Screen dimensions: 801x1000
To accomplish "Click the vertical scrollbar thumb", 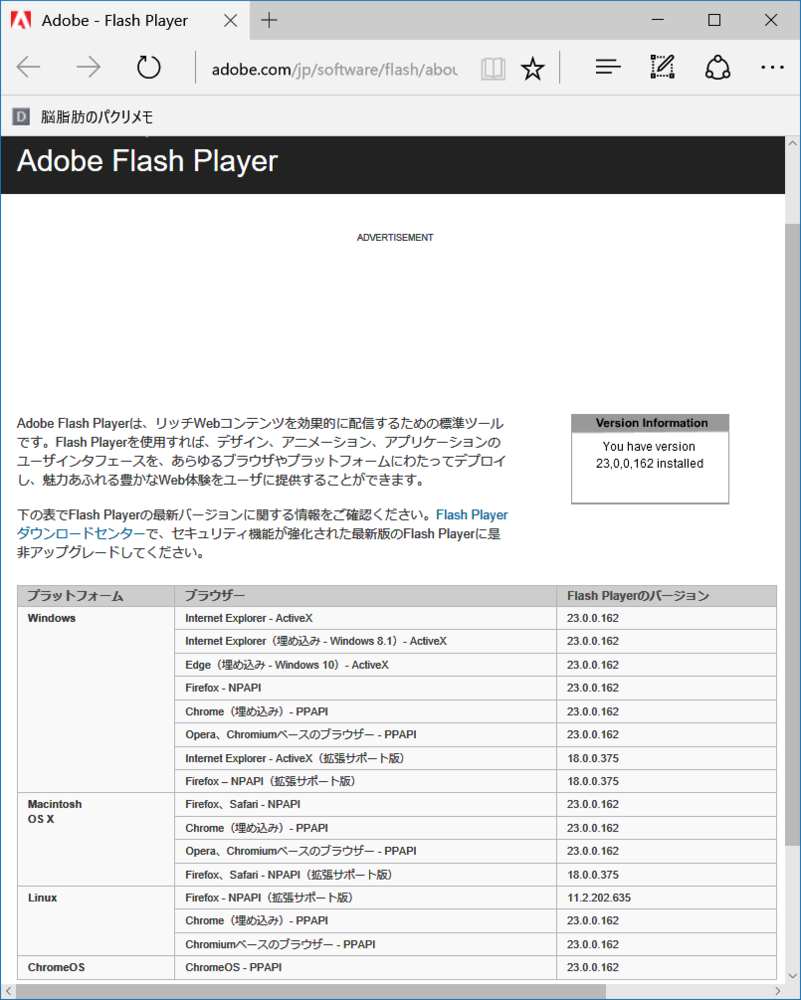I will click(793, 536).
